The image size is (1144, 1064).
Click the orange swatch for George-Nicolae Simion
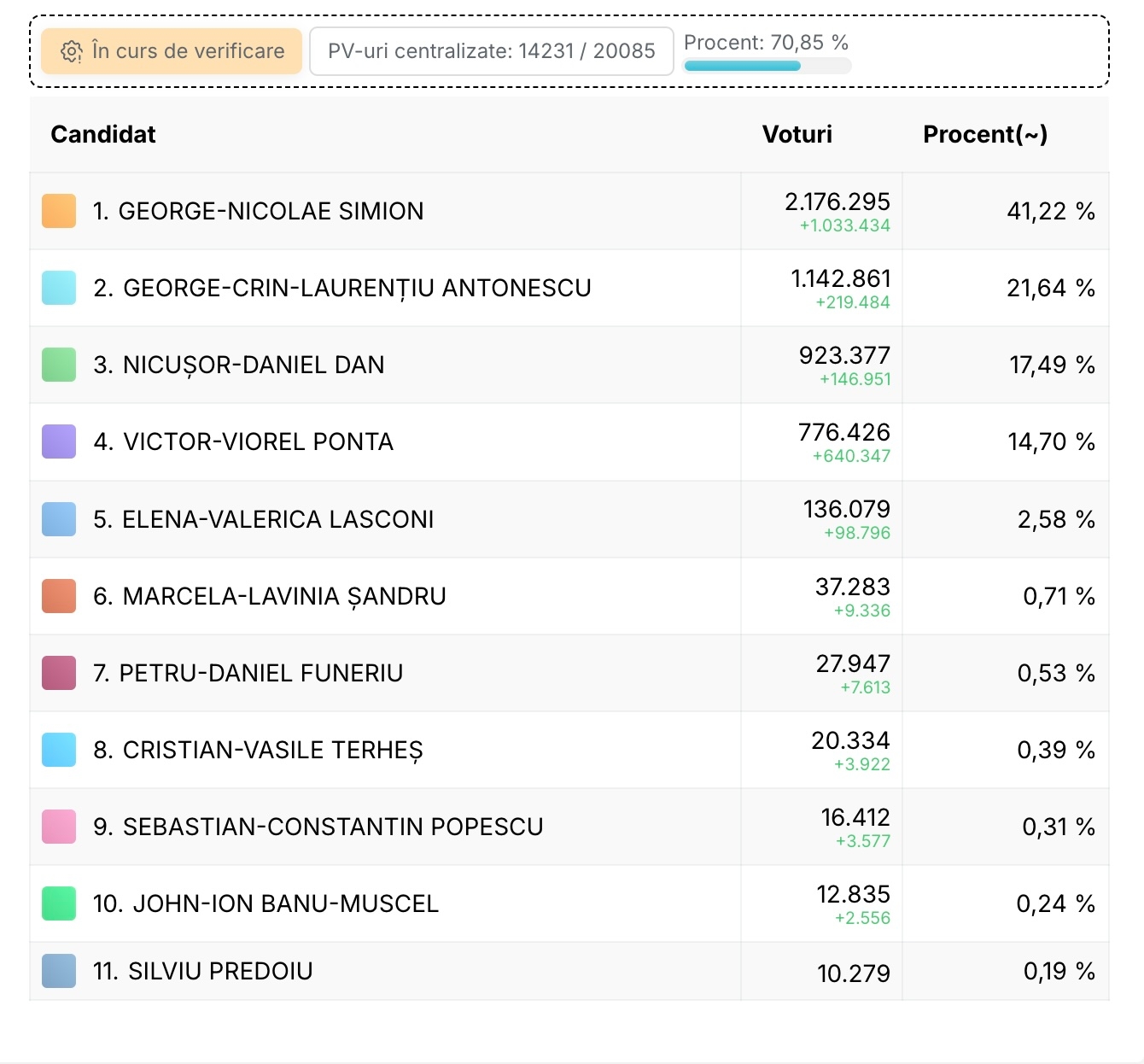(x=59, y=211)
